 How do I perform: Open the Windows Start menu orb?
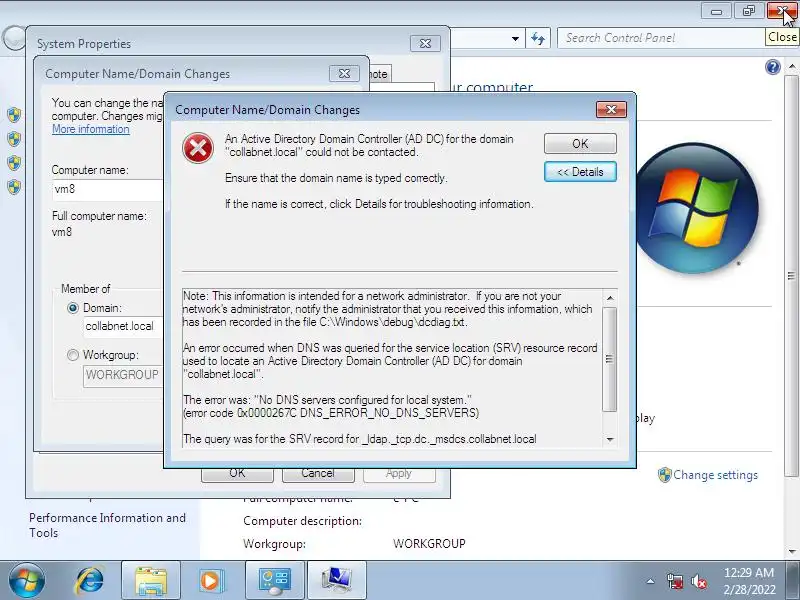click(26, 581)
